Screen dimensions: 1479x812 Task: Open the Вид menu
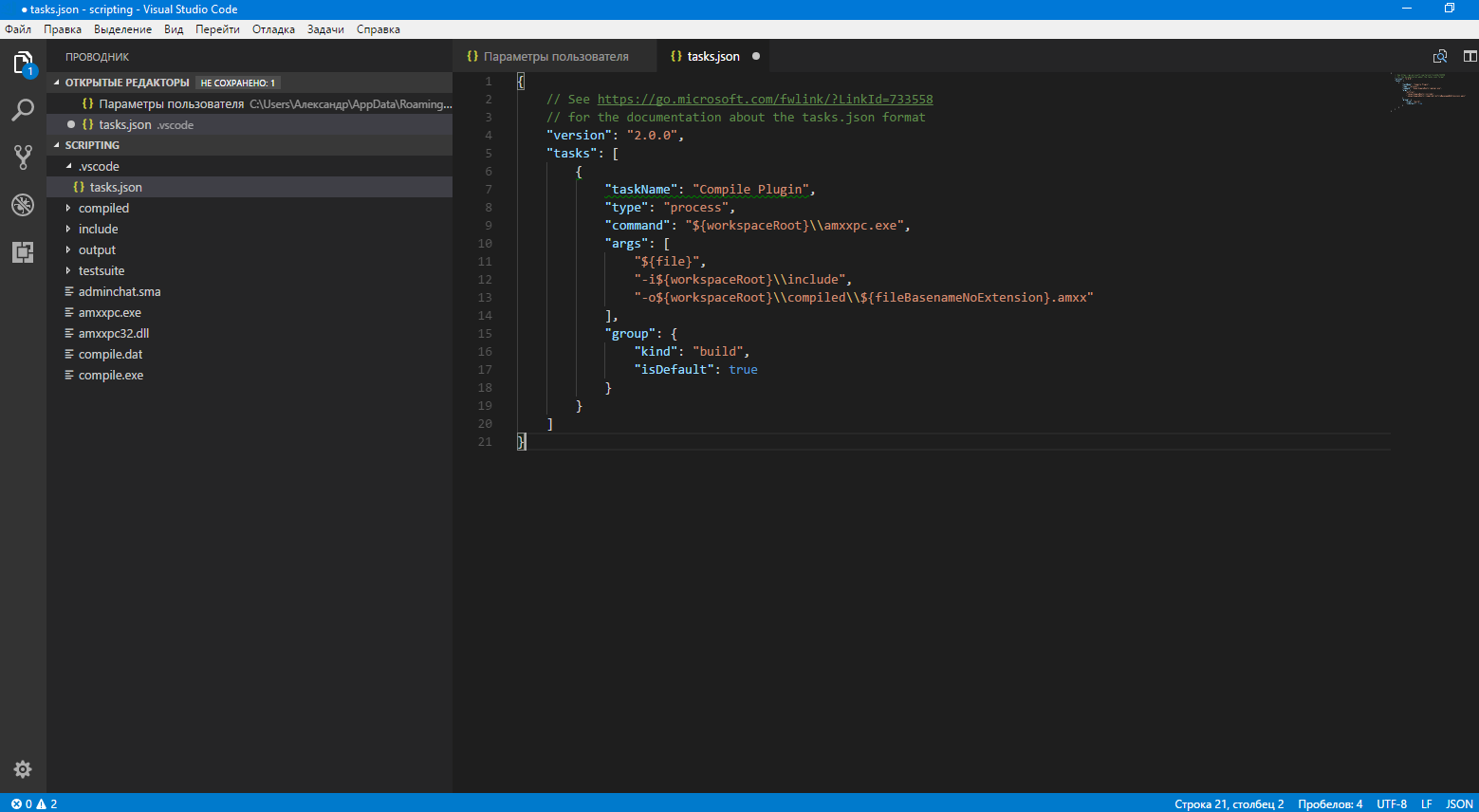click(174, 29)
